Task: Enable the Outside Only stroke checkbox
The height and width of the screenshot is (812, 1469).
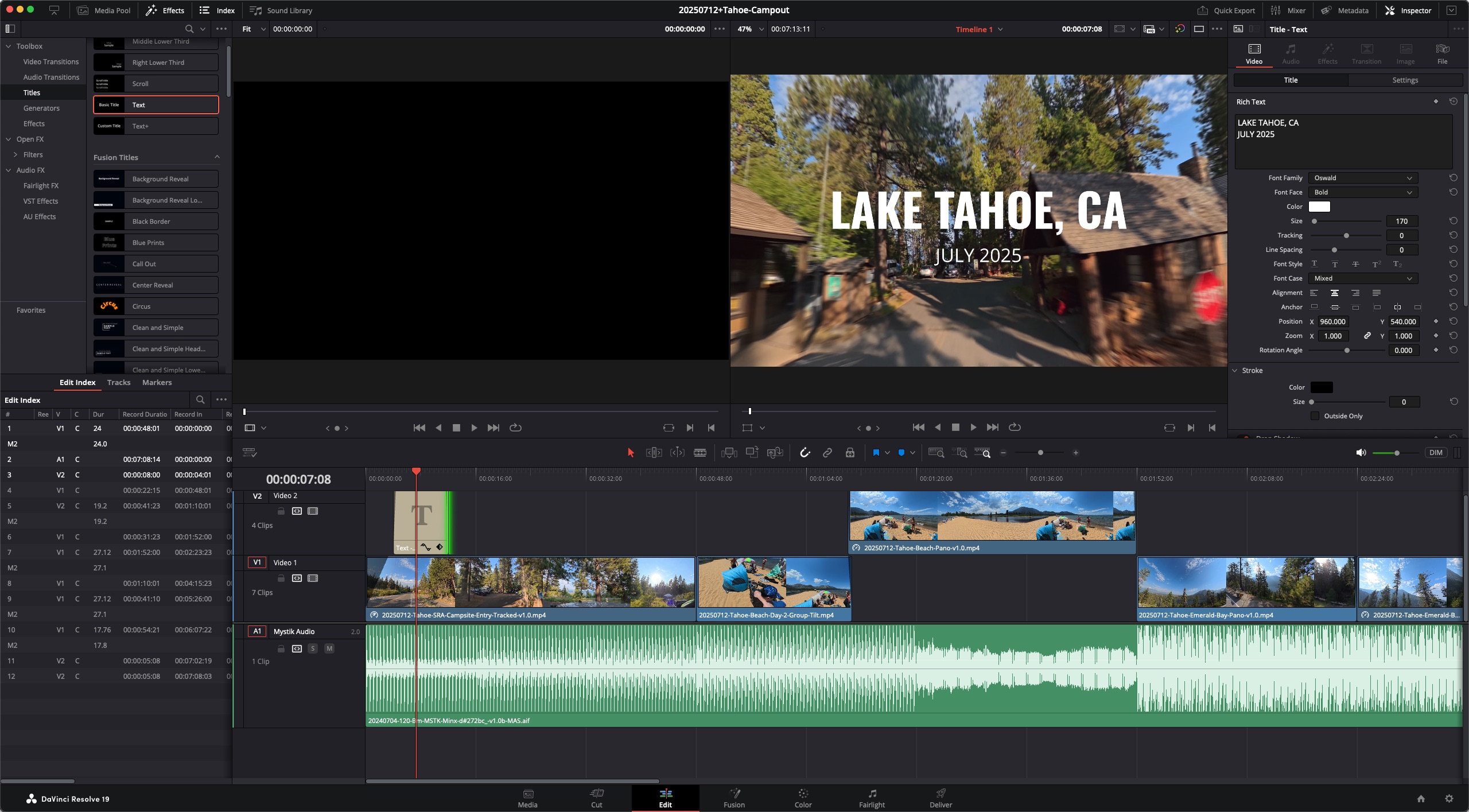Action: click(x=1315, y=415)
